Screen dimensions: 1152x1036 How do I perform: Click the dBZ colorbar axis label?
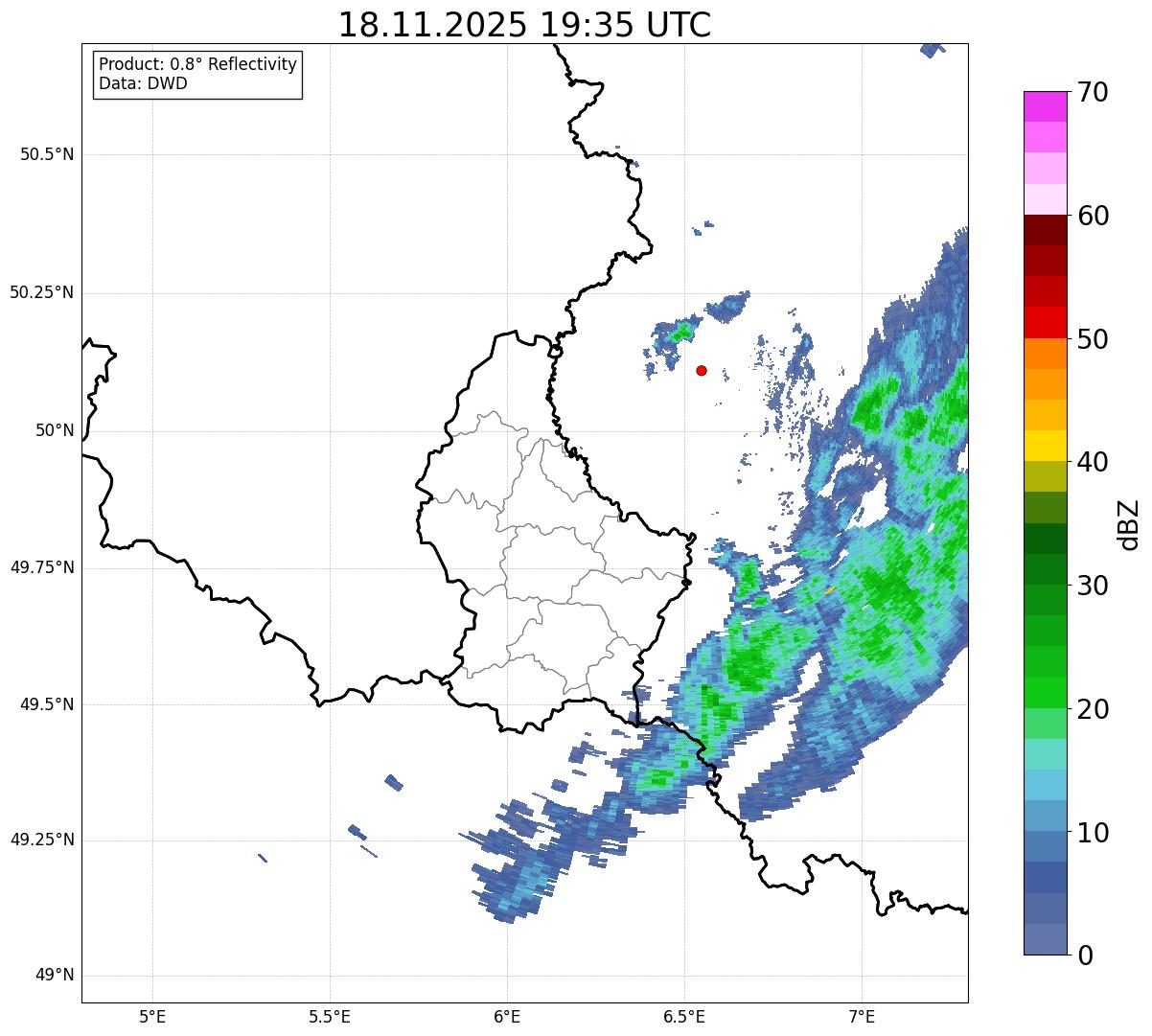pos(1129,524)
